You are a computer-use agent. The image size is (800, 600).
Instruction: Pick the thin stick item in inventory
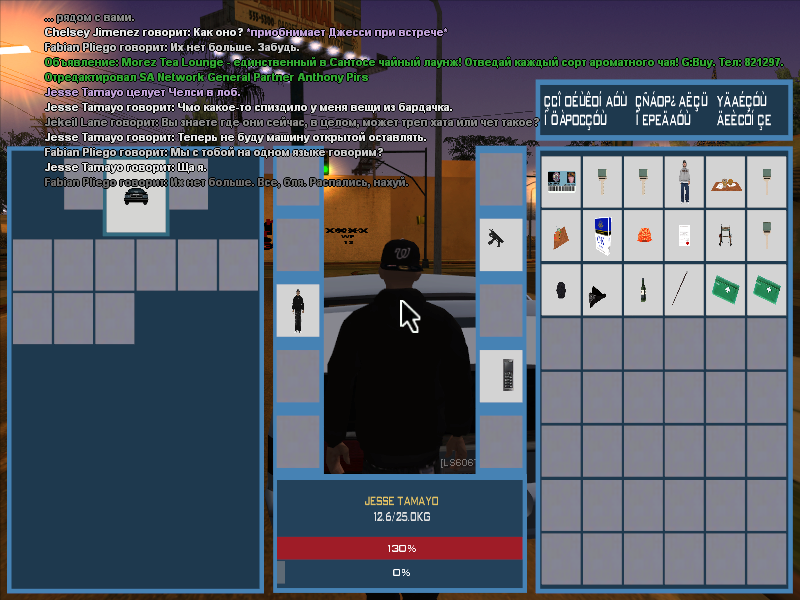[684, 290]
